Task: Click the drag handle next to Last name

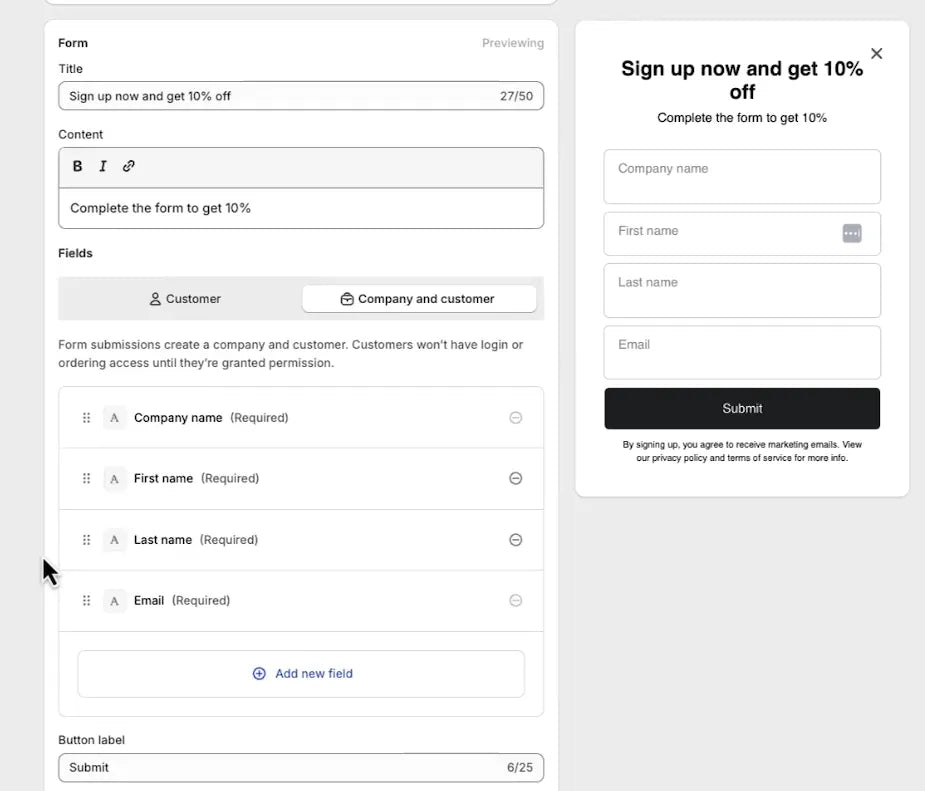Action: point(86,539)
